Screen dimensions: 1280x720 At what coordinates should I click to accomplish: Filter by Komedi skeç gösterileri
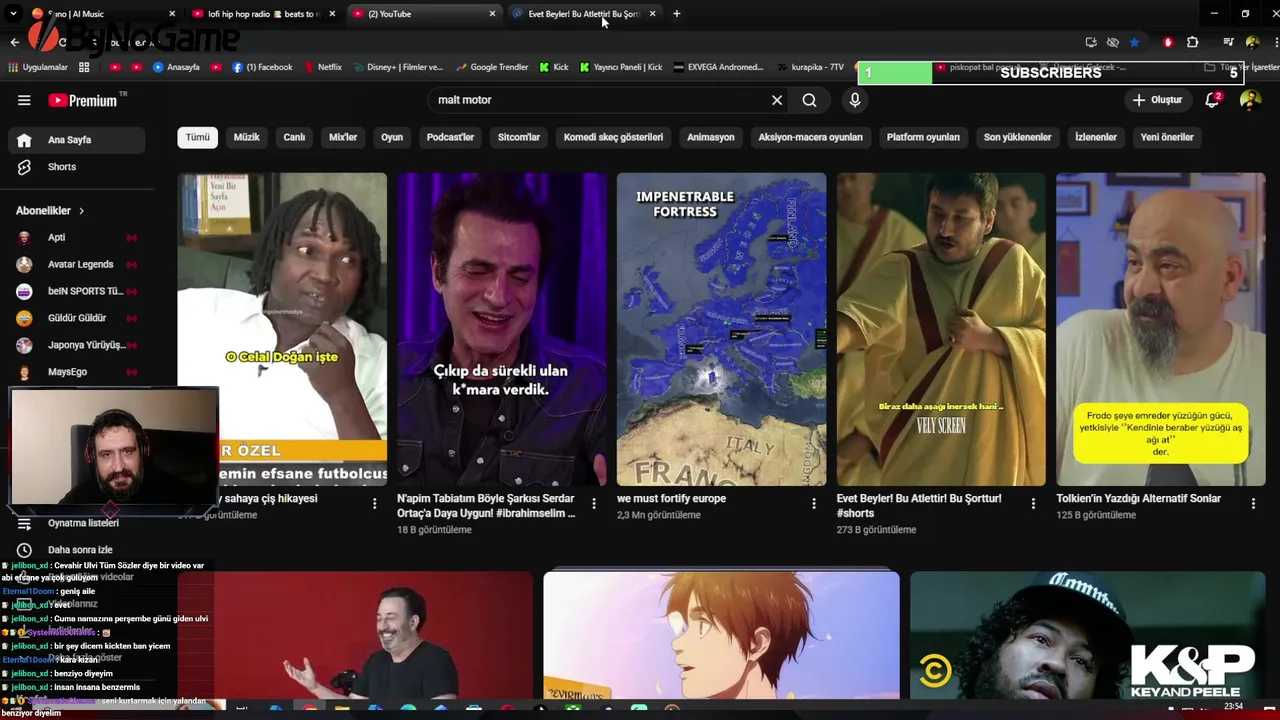613,137
